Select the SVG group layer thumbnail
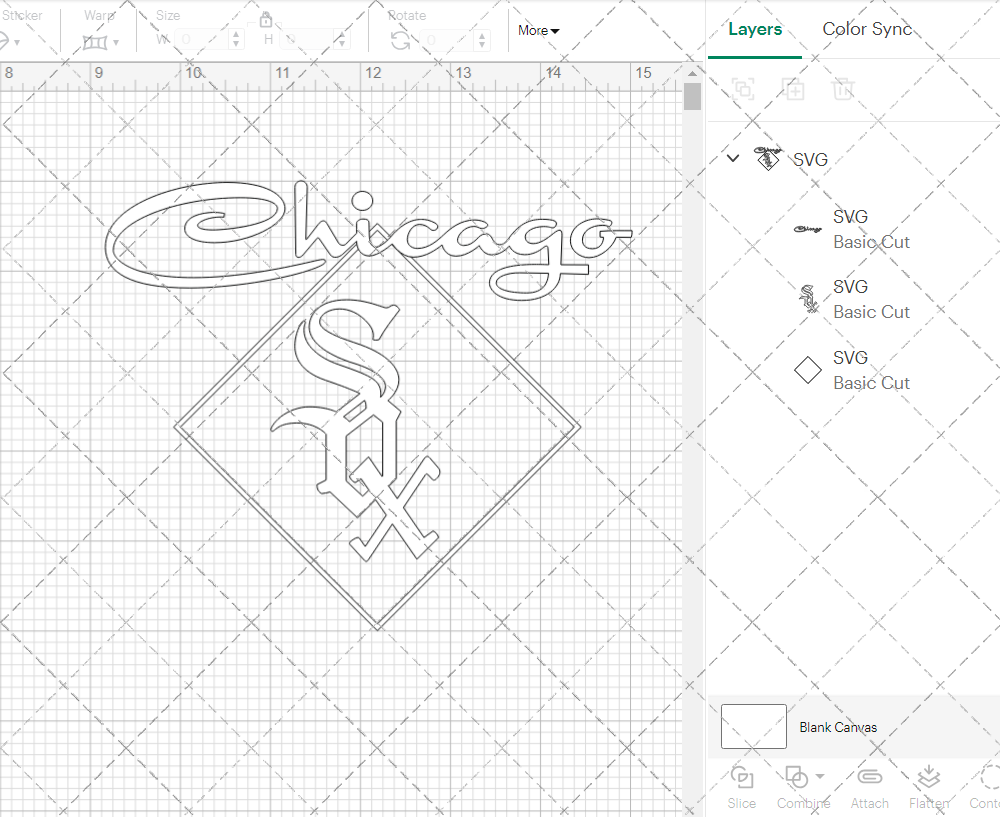Viewport: 1000px width, 817px height. click(767, 158)
